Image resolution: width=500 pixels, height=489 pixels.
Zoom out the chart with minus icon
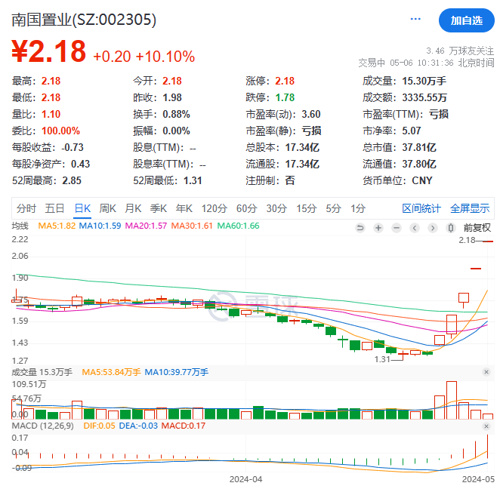click(x=396, y=228)
